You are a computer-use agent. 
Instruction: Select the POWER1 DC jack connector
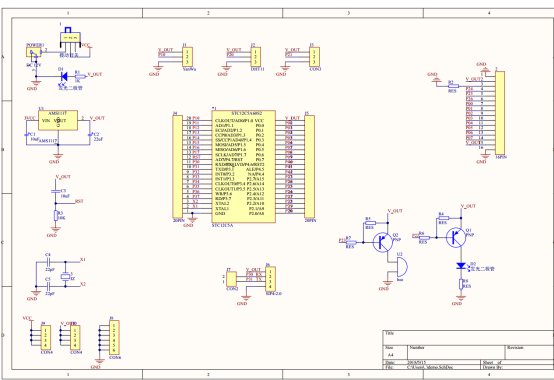[x=34, y=52]
